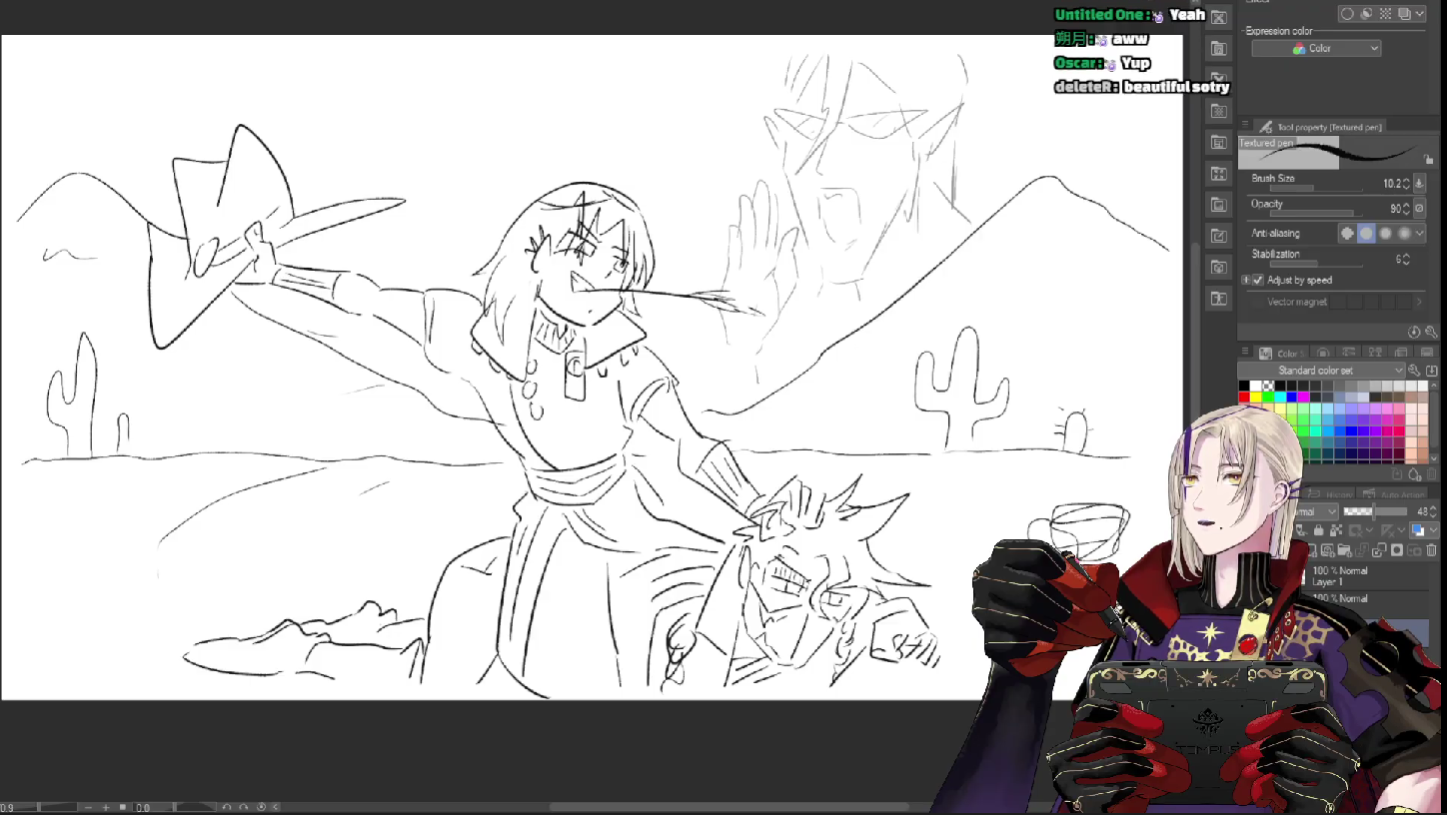Screen dimensions: 1447x815
Task: Open the brush size dynamics button
Action: 1419,184
